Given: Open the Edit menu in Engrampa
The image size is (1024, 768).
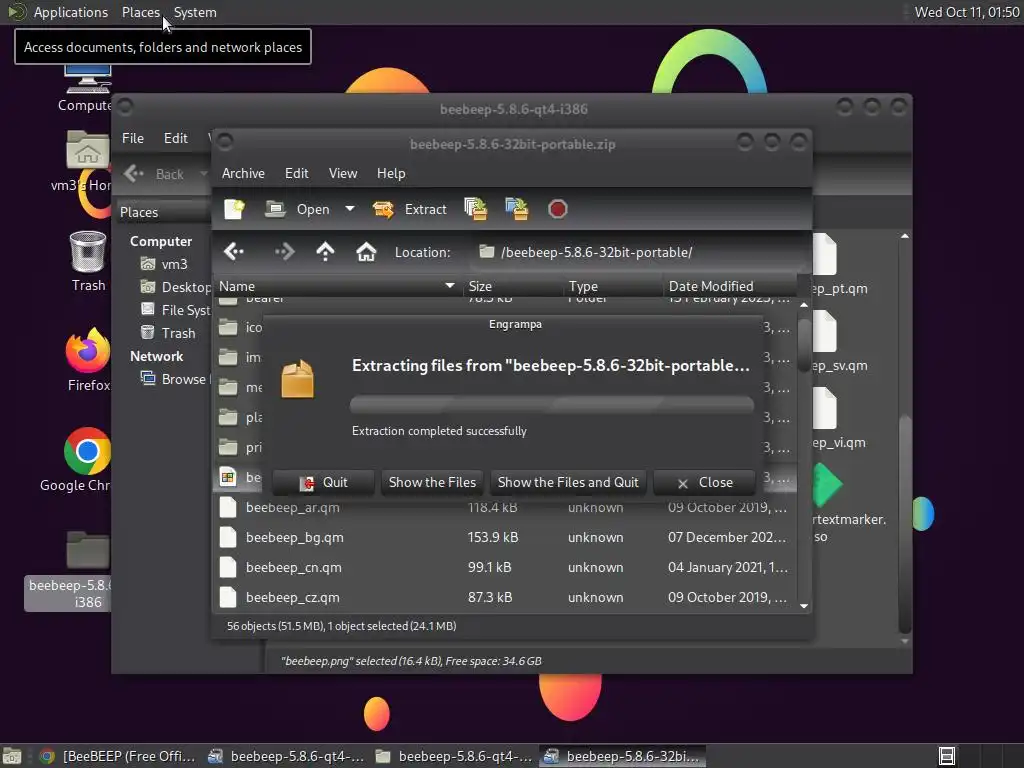Looking at the screenshot, I should coord(296,173).
